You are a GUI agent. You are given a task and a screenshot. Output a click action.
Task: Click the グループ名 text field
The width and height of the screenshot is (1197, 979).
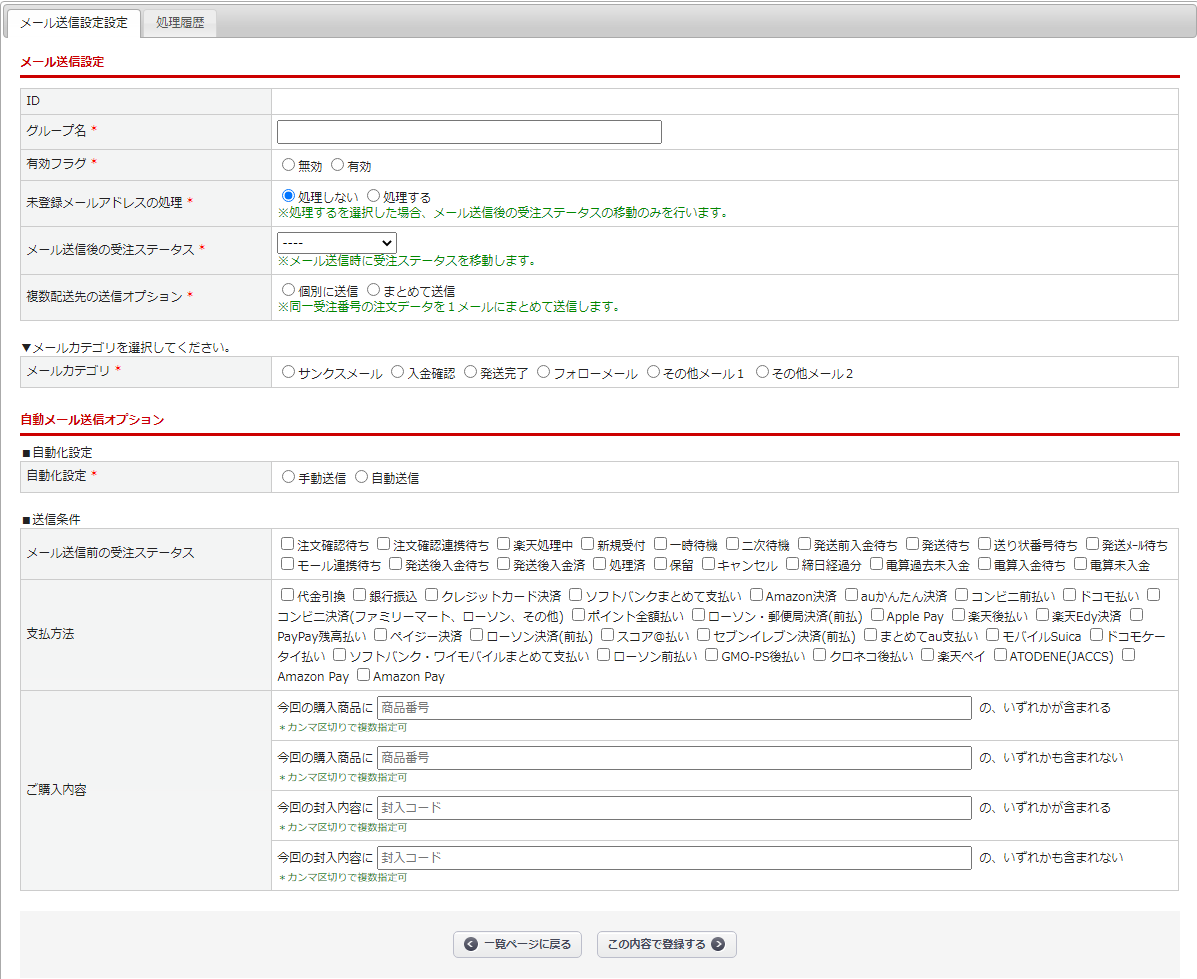pyautogui.click(x=469, y=132)
